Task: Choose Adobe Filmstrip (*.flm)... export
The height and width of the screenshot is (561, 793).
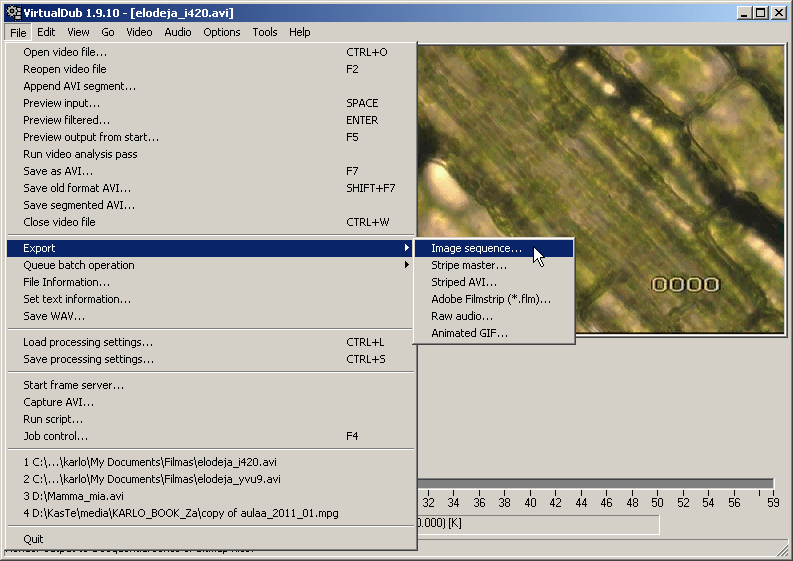Action: pyautogui.click(x=494, y=299)
